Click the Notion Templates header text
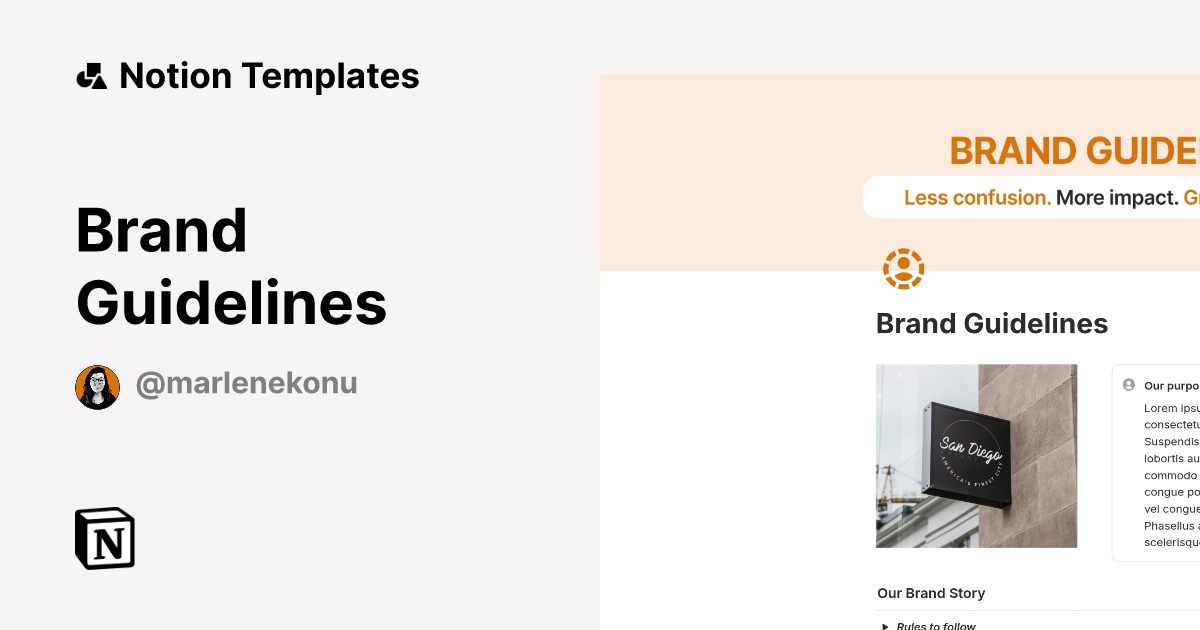1200x630 pixels. coord(269,76)
